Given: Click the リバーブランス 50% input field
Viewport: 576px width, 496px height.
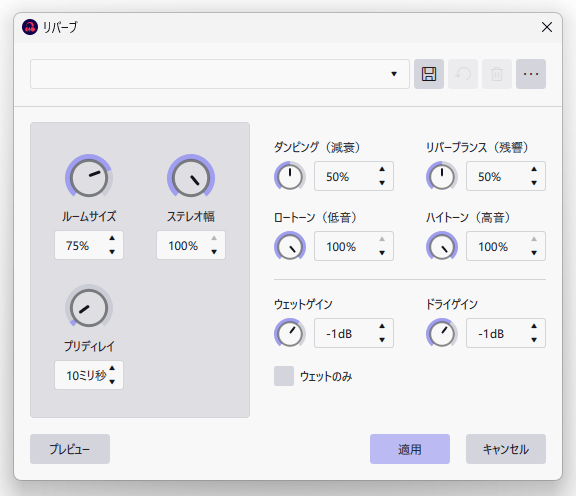Looking at the screenshot, I should point(506,176).
